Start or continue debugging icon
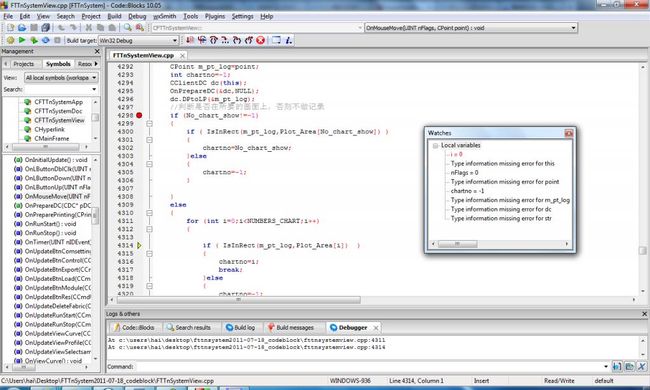Image resolution: width=650 pixels, height=390 pixels. 190,40
